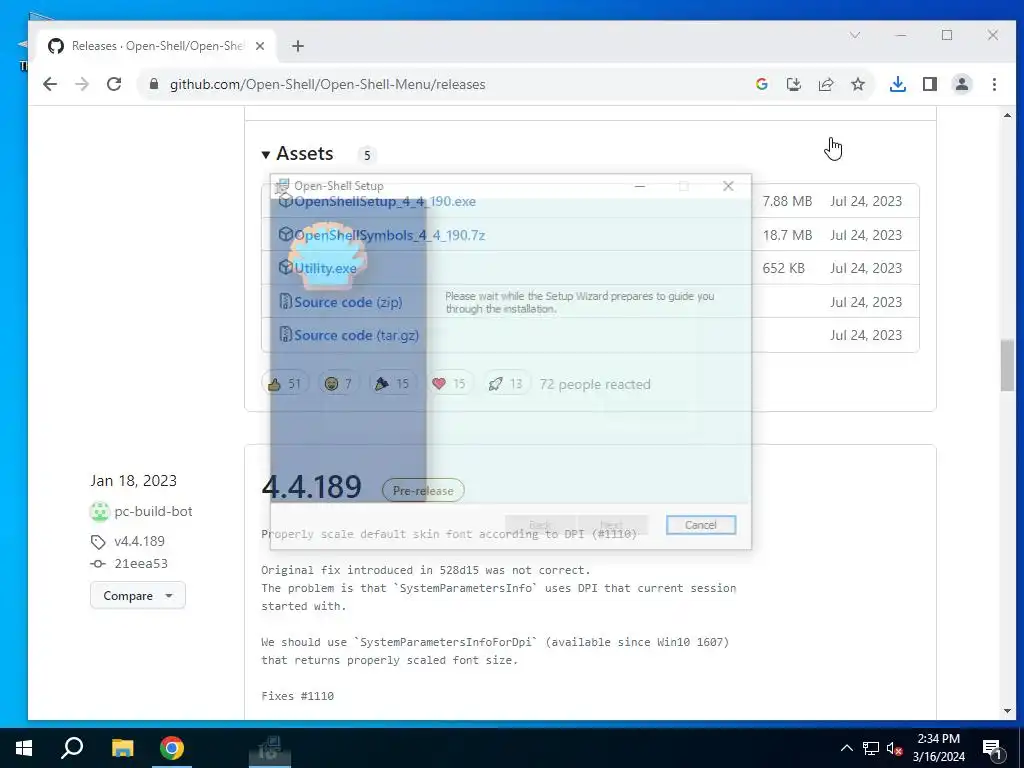
Task: Click the thumbs up reaction 51
Action: (x=284, y=384)
